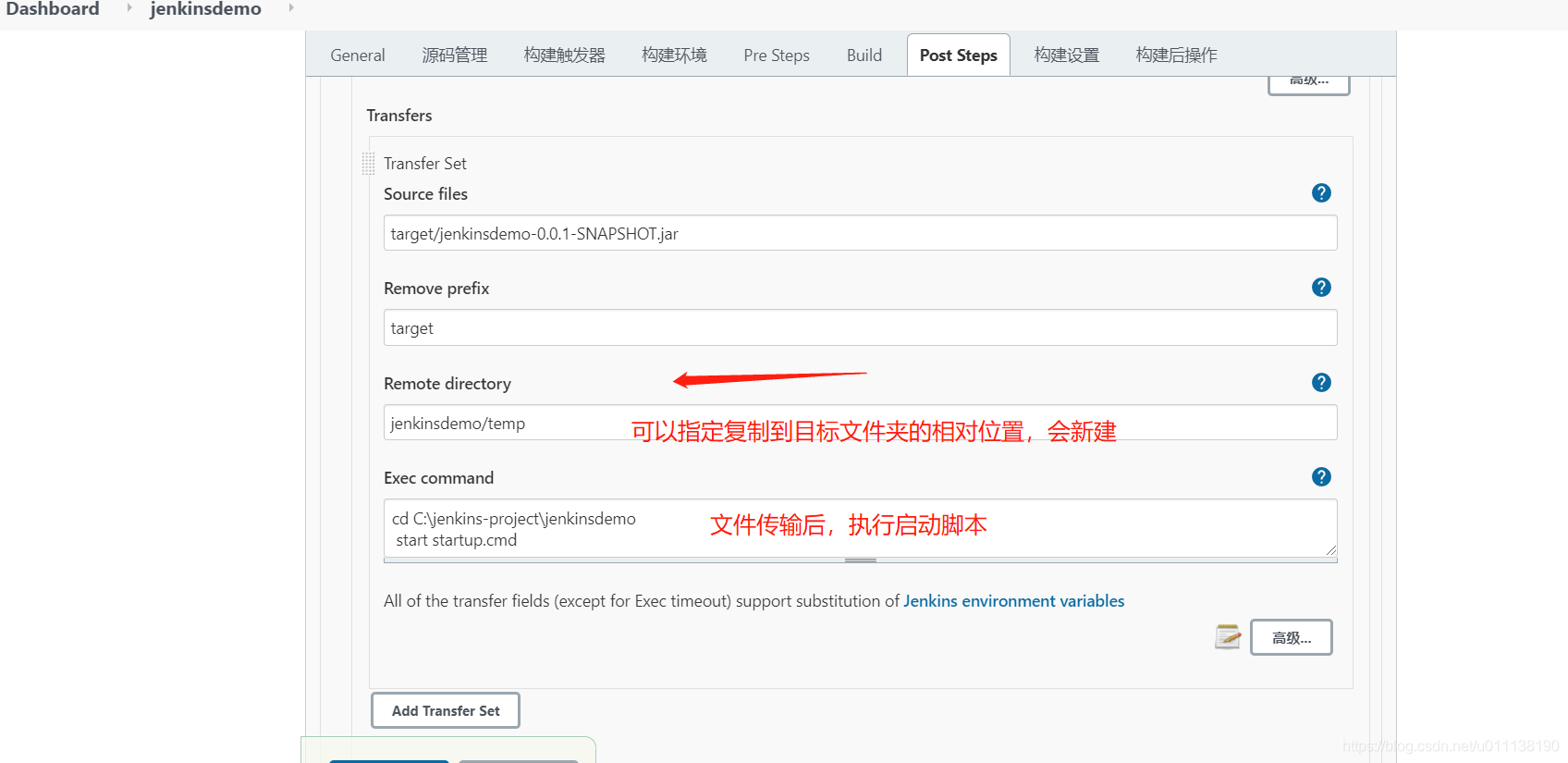The image size is (1568, 763).
Task: Click the notepad edit icon beside 高级
Action: coord(1228,636)
